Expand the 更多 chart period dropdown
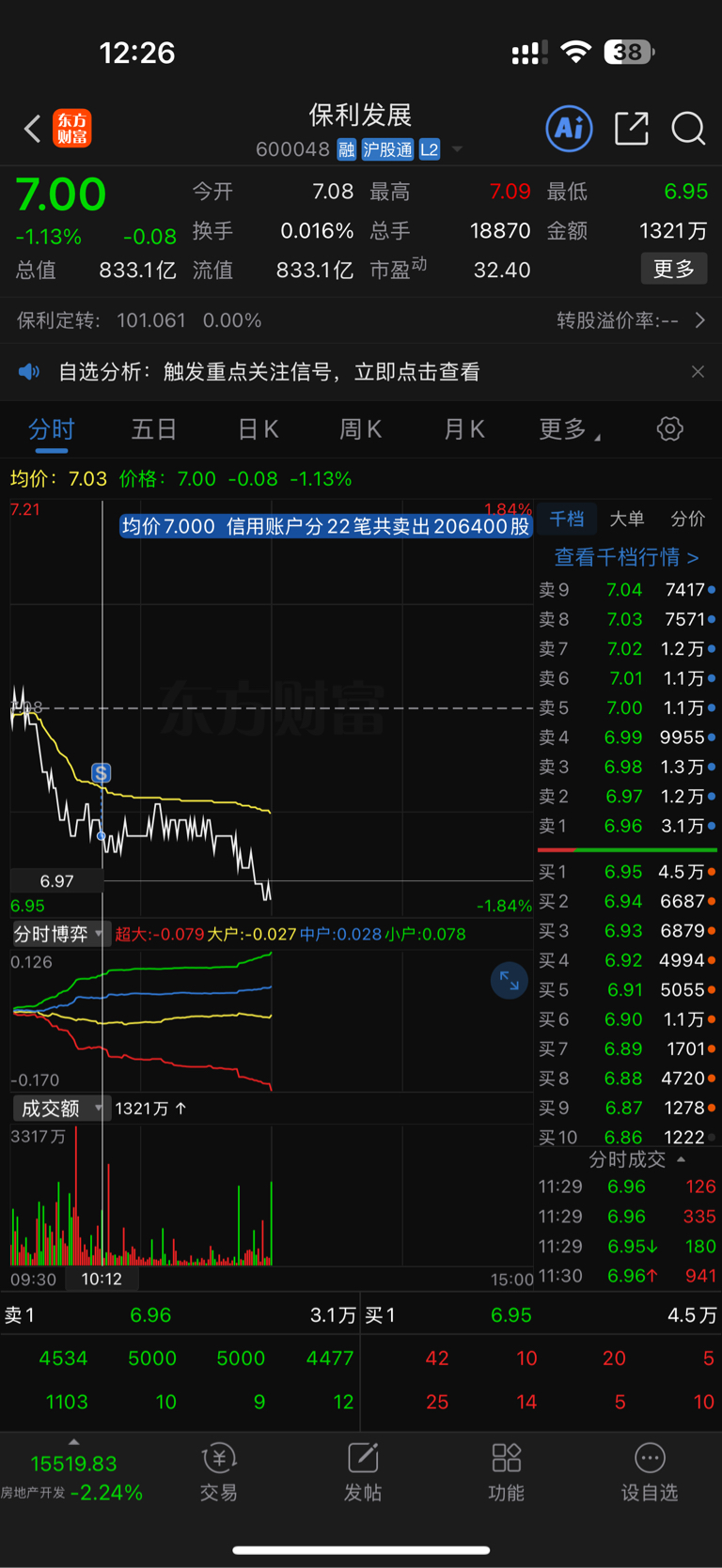Screen dimensions: 722x1568 (x=569, y=429)
